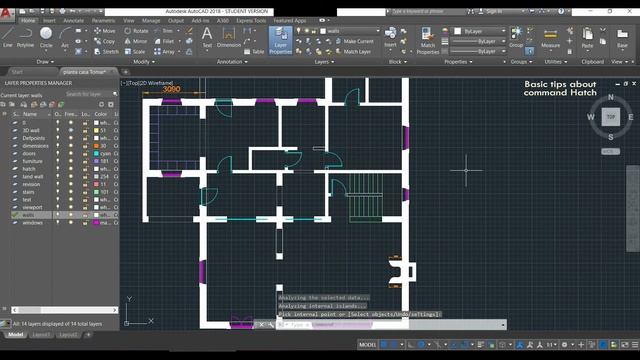Click color swatch of doors layer
The width and height of the screenshot is (640, 360).
96,153
